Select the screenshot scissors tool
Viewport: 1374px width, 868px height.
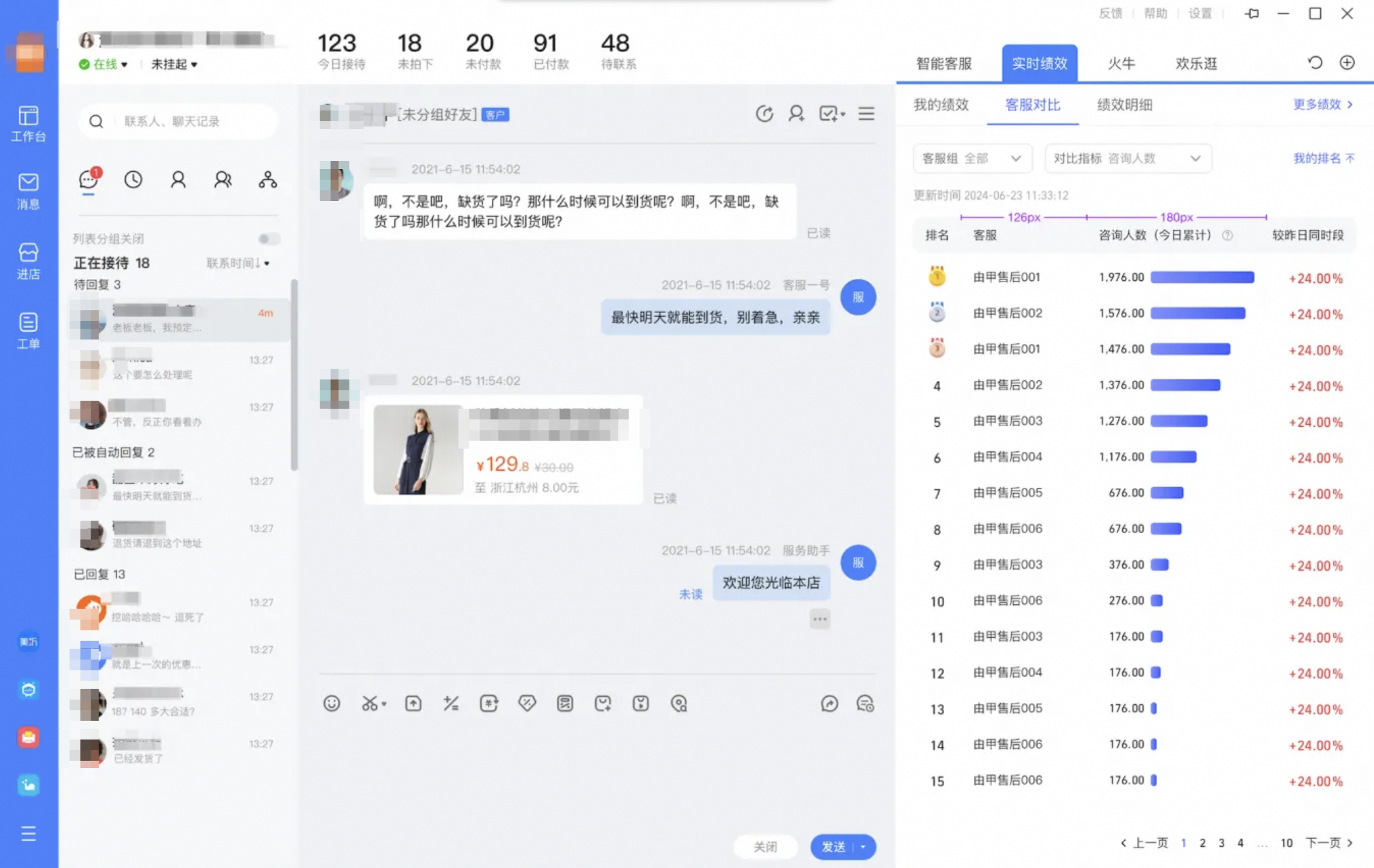[x=369, y=704]
